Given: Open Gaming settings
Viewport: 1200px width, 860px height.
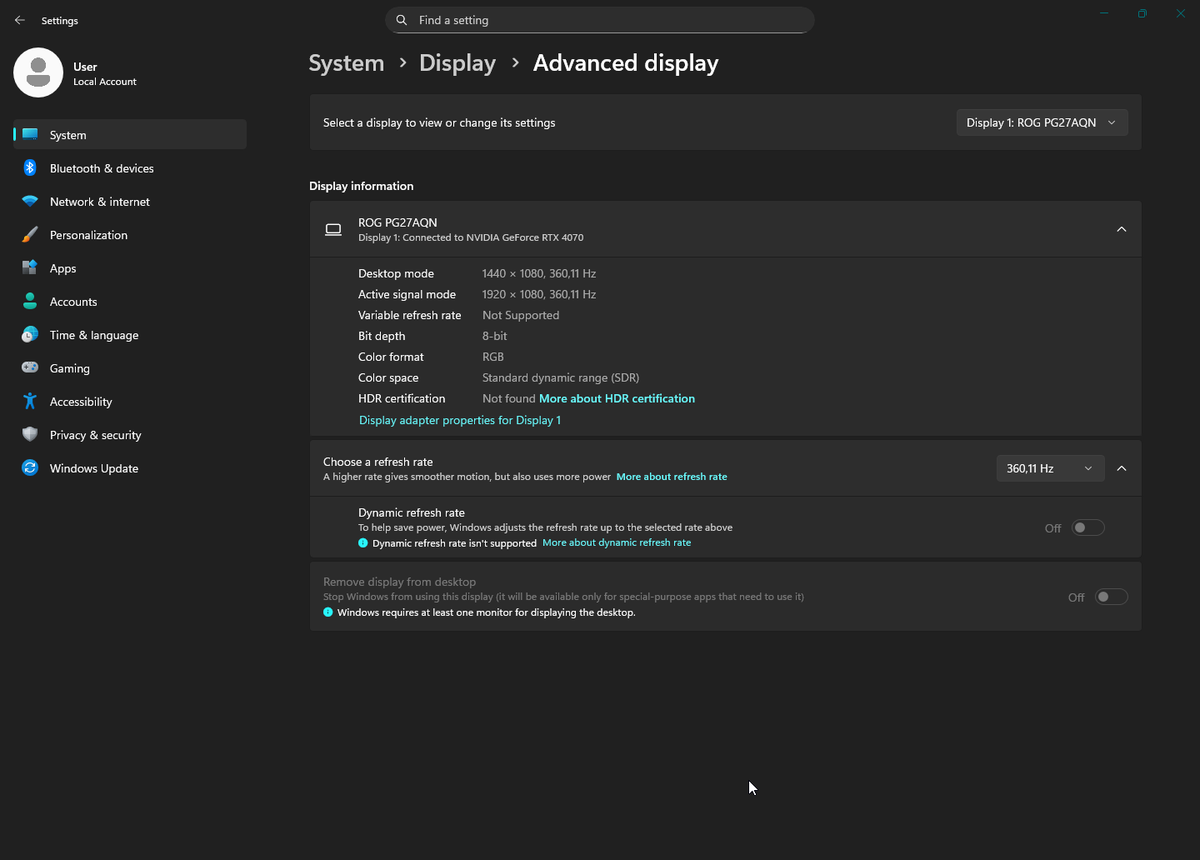Looking at the screenshot, I should click(x=130, y=368).
